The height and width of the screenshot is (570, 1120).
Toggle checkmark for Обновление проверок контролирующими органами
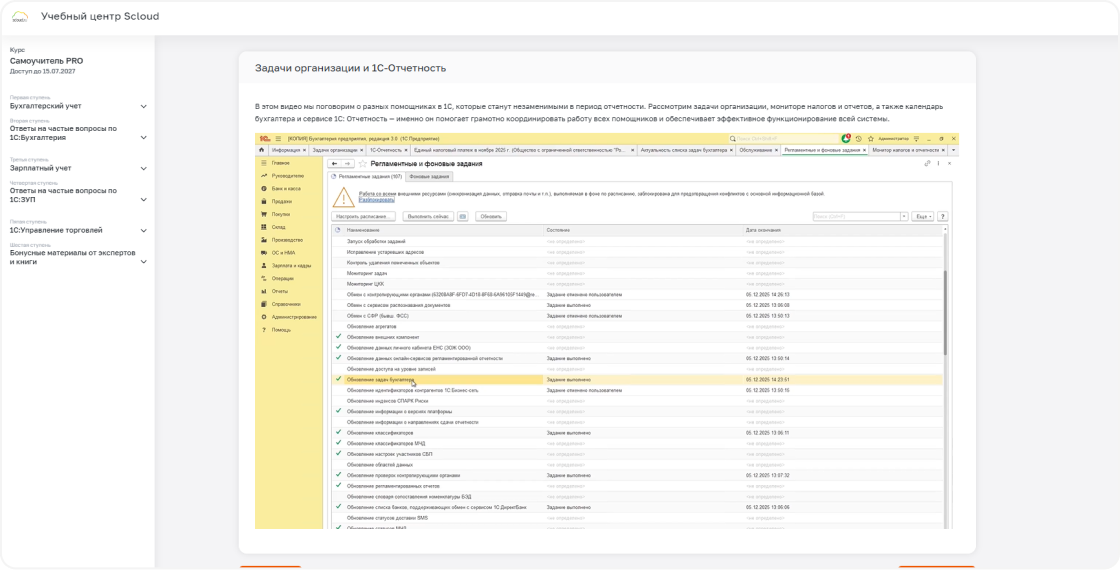pyautogui.click(x=339, y=475)
